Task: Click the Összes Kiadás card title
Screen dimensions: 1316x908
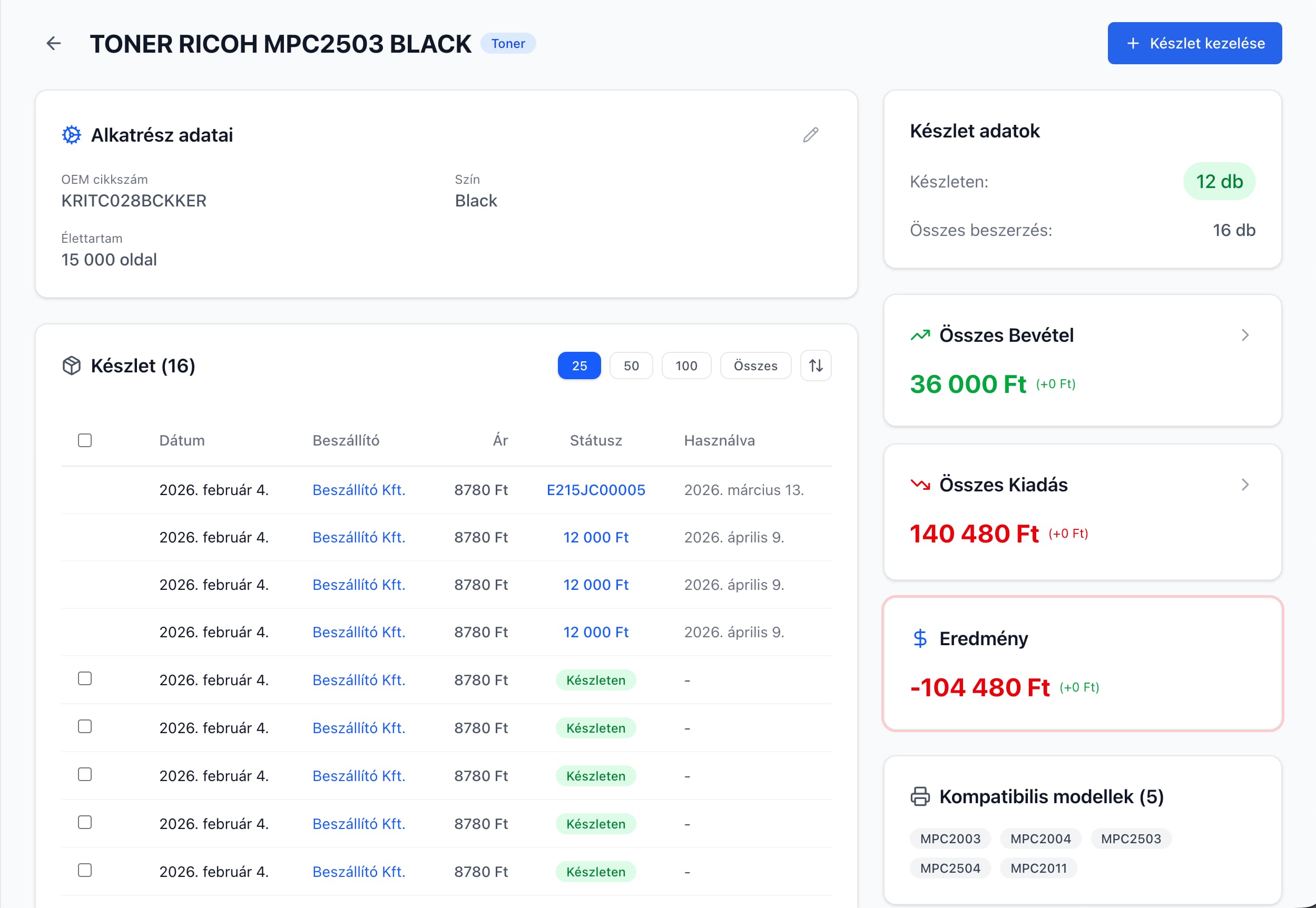Action: [1004, 485]
